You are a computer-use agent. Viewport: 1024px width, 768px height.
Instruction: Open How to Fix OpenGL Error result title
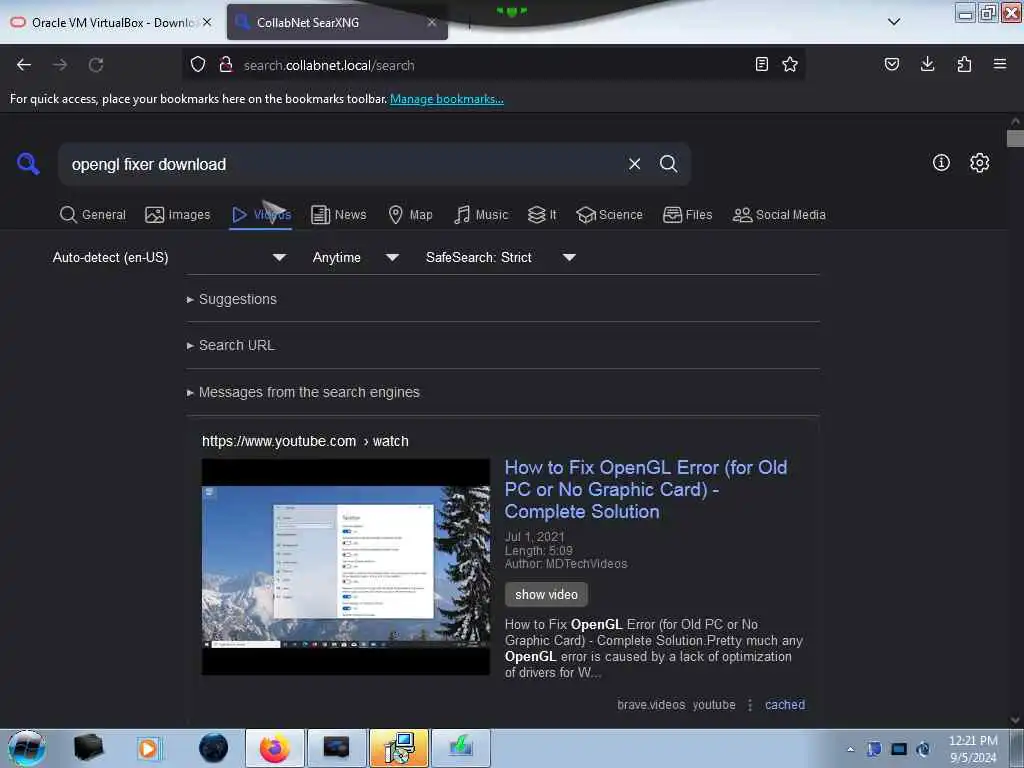click(646, 490)
